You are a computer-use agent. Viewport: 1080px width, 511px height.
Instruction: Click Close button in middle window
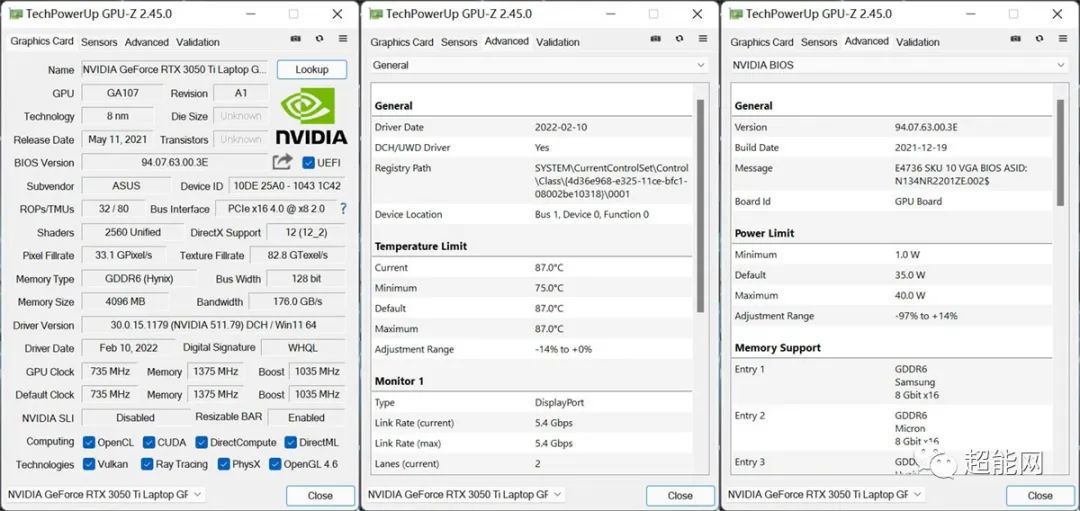click(680, 495)
